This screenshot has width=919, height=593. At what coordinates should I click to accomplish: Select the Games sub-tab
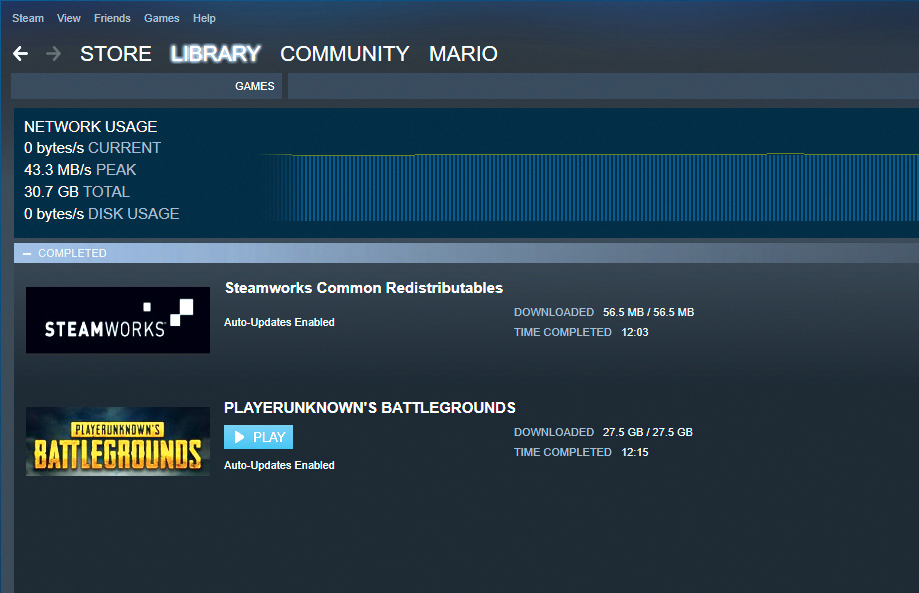(x=254, y=86)
